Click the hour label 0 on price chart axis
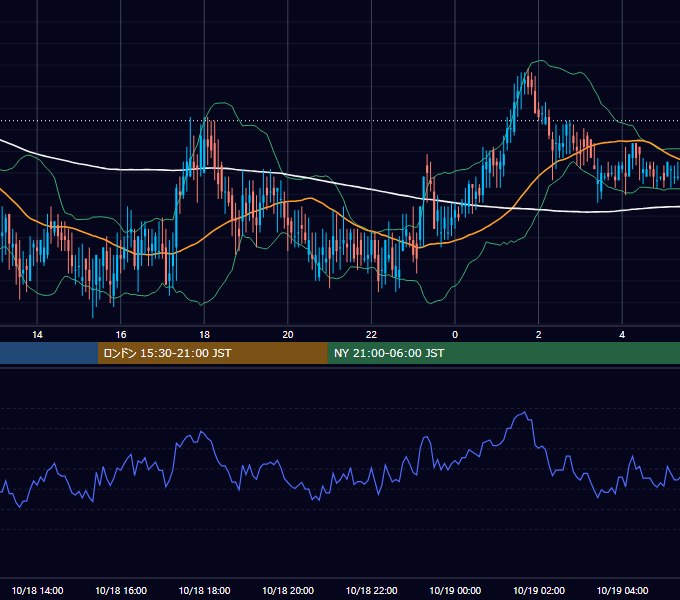Image resolution: width=680 pixels, height=600 pixels. (455, 335)
